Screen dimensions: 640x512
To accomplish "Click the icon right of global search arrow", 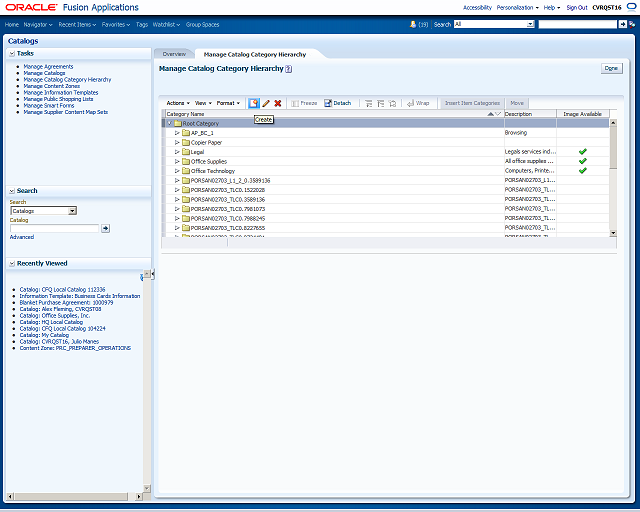I will (632, 24).
